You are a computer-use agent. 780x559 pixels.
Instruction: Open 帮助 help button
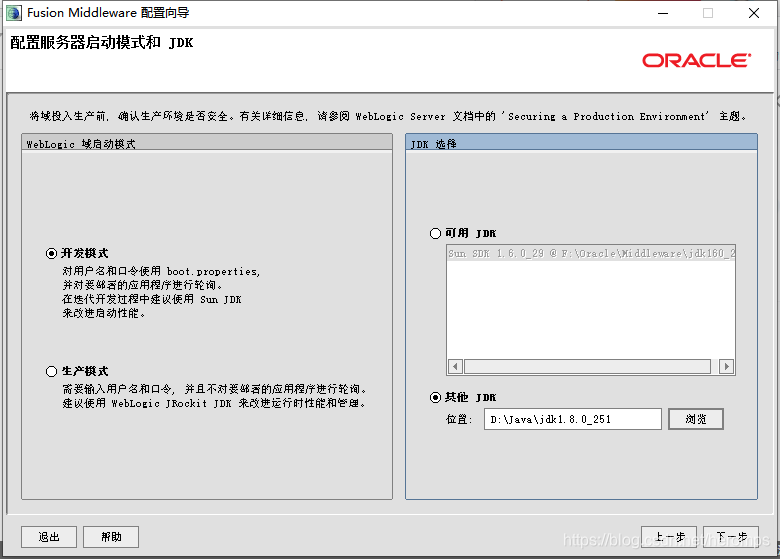pos(111,537)
